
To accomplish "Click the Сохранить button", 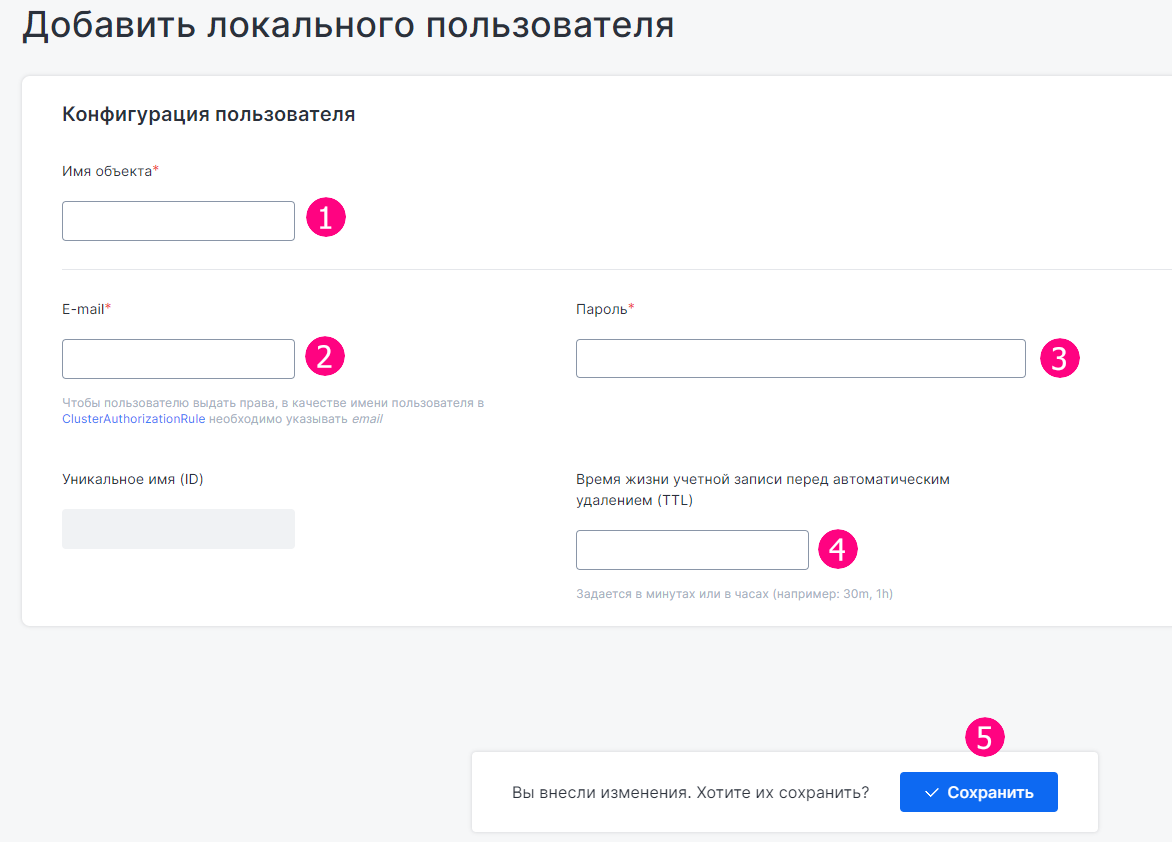I will click(978, 792).
